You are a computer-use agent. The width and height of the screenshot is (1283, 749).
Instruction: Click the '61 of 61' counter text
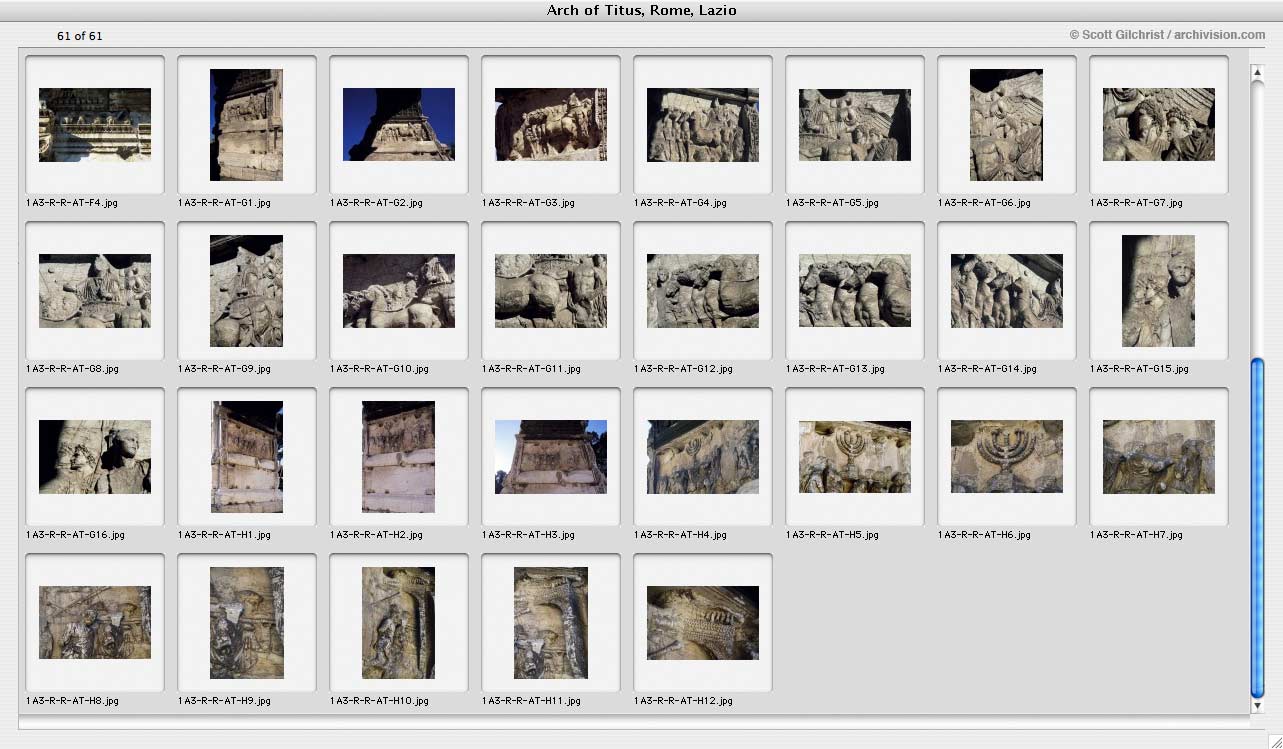pyautogui.click(x=80, y=36)
